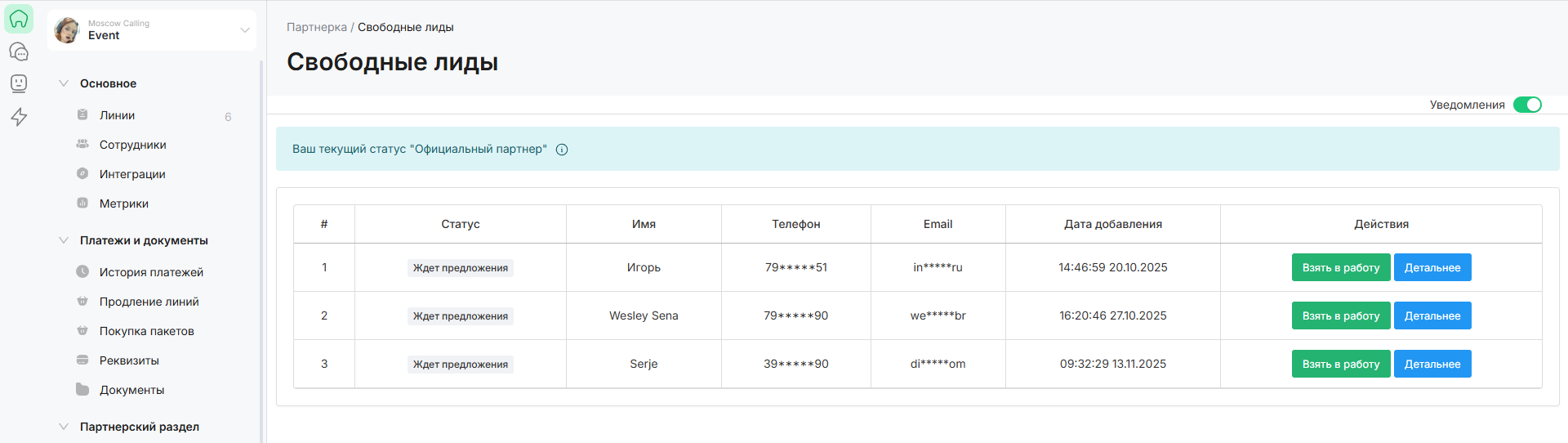Click the lightning bolt icon in left rail
This screenshot has width=1568, height=443.
[19, 117]
